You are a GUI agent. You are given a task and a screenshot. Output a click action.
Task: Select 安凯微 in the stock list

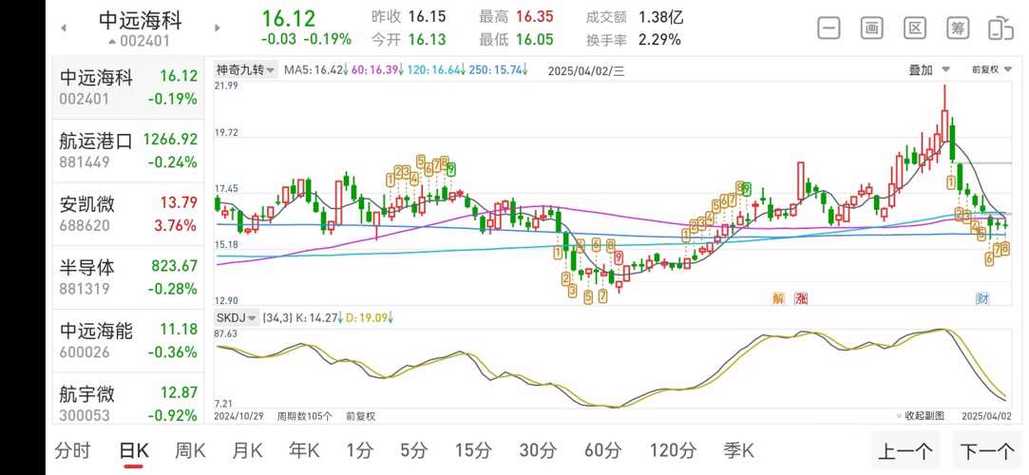click(x=128, y=214)
